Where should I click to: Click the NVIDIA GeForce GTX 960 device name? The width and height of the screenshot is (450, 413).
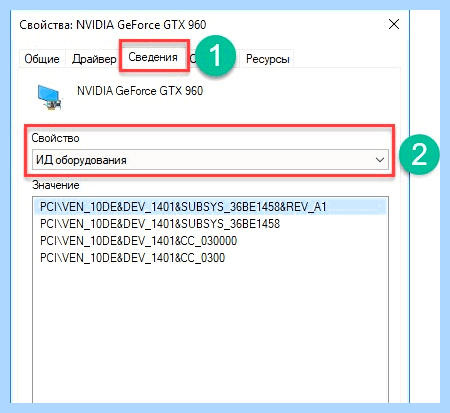(140, 91)
